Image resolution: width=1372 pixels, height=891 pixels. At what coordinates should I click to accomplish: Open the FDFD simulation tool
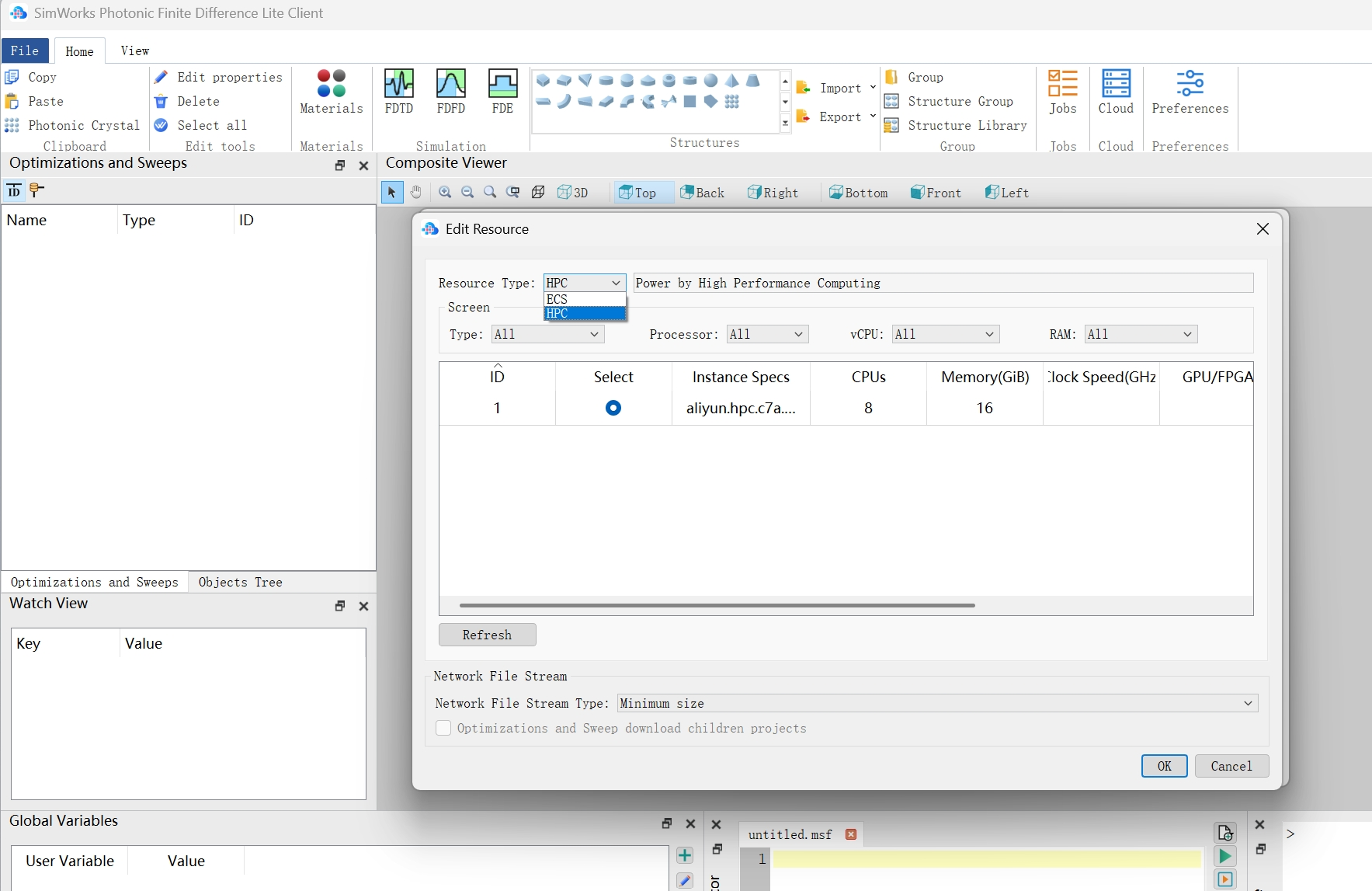pos(450,92)
